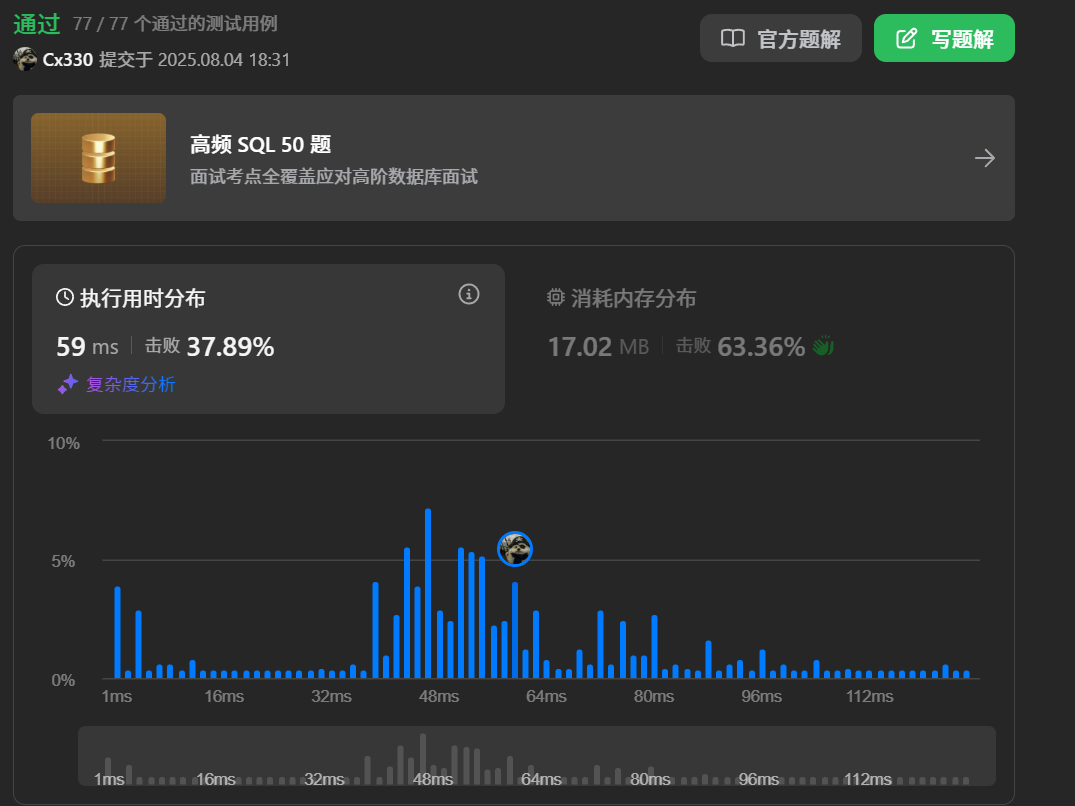Screen dimensions: 1075x806
Task: Open the 高频 SQL 50 题 study plan title
Action: [x=261, y=145]
